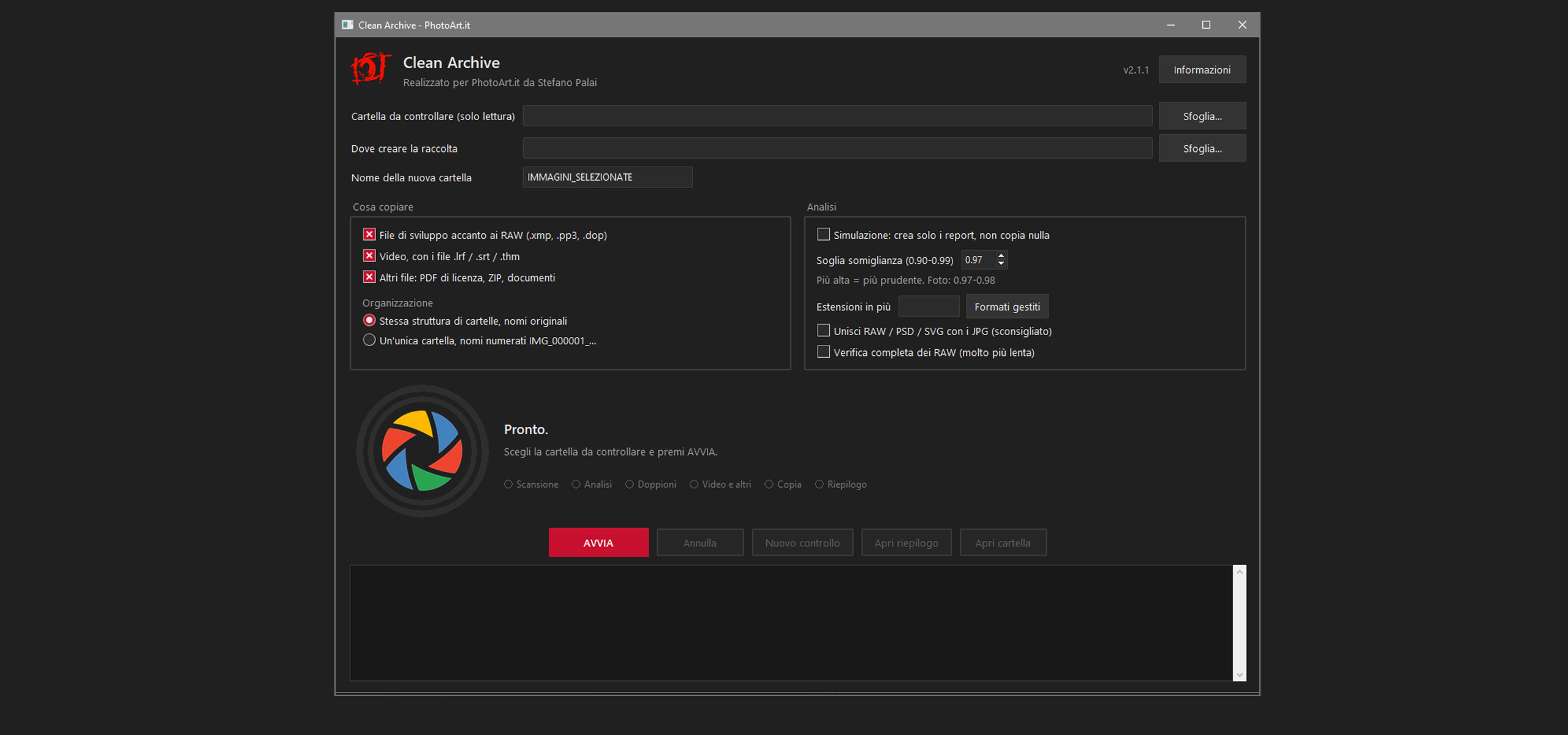Open the Formati gestiti list
This screenshot has height=735, width=1568.
[1007, 307]
